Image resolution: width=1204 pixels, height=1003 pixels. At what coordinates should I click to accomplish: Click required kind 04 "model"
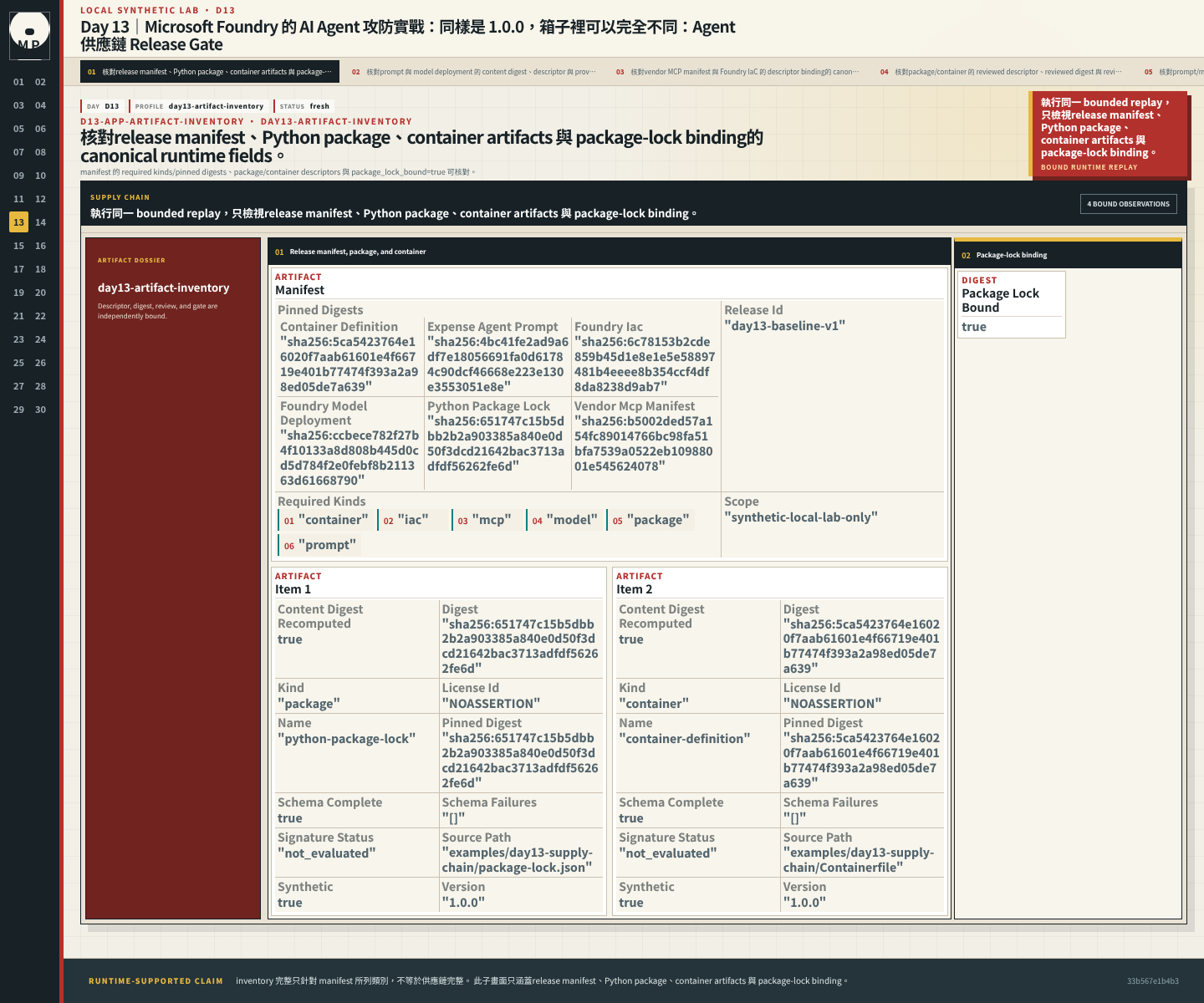(566, 520)
